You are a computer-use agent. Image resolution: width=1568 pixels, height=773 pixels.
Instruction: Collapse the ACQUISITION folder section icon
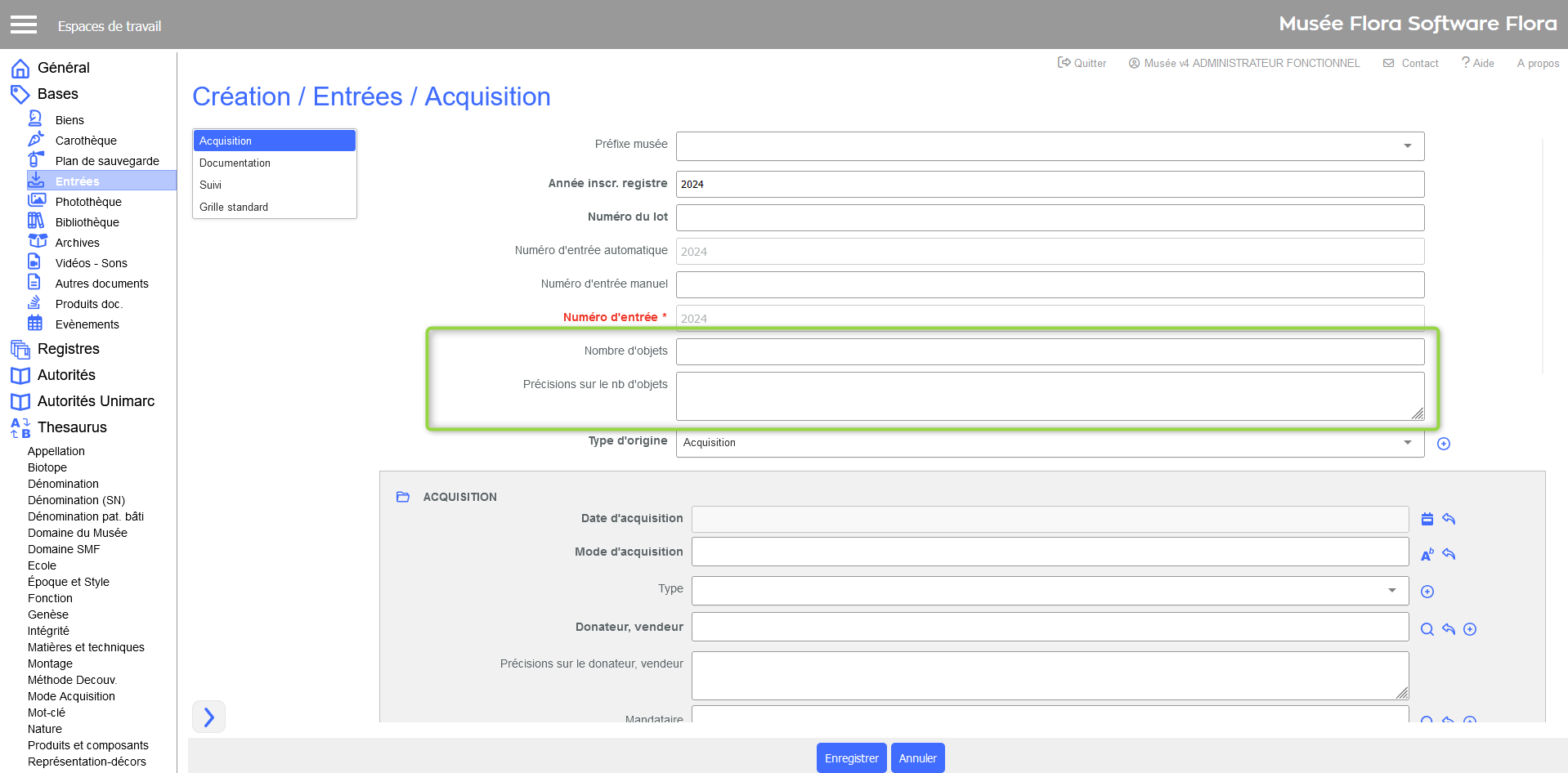pyautogui.click(x=403, y=497)
